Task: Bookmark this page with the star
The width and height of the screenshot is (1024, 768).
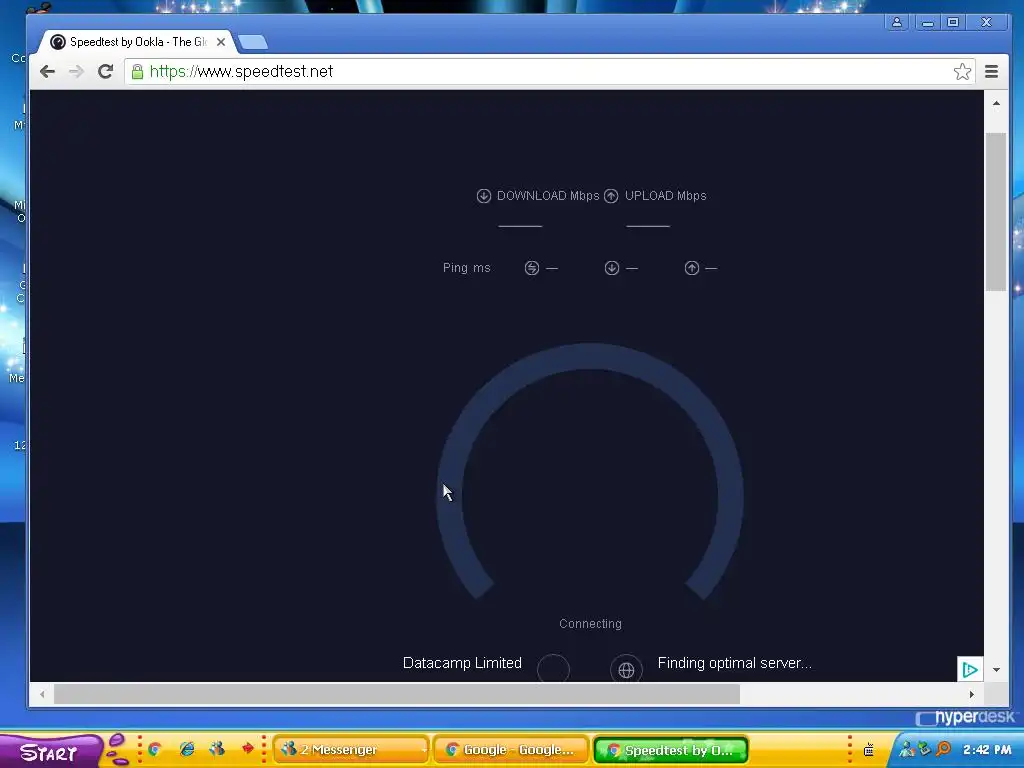Action: [962, 72]
